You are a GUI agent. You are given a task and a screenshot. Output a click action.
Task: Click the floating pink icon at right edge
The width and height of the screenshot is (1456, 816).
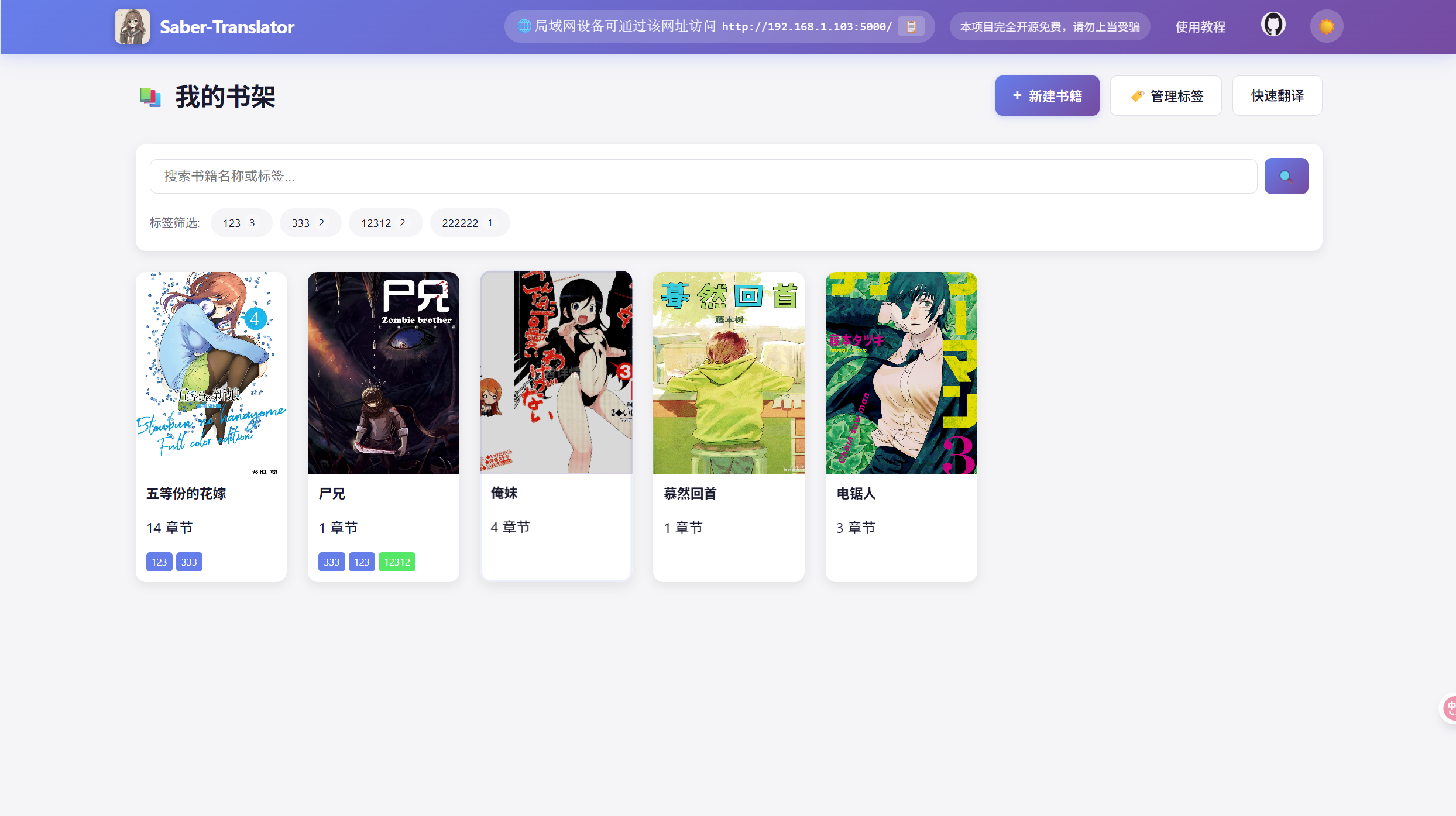[1450, 708]
